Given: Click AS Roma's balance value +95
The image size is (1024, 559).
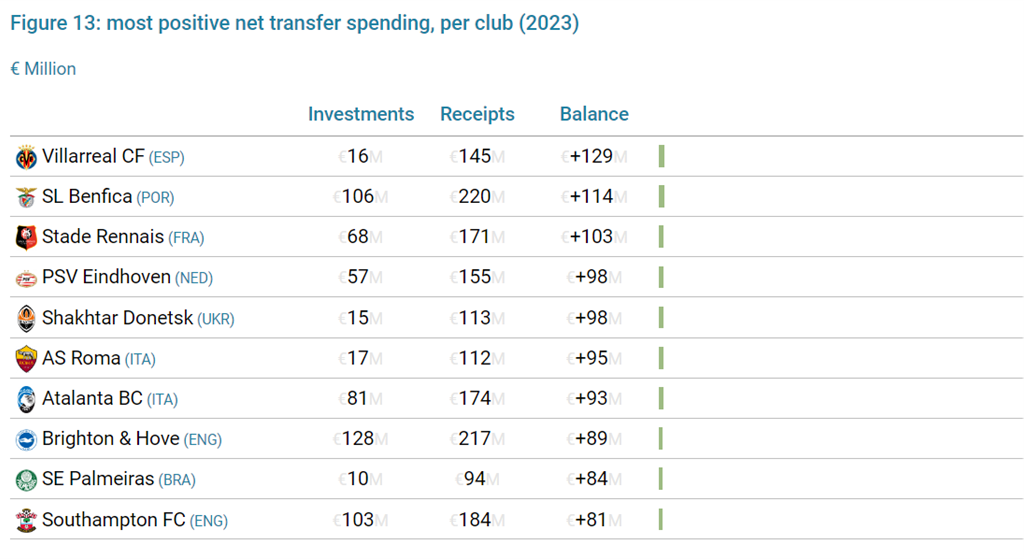Looking at the screenshot, I should [x=592, y=358].
